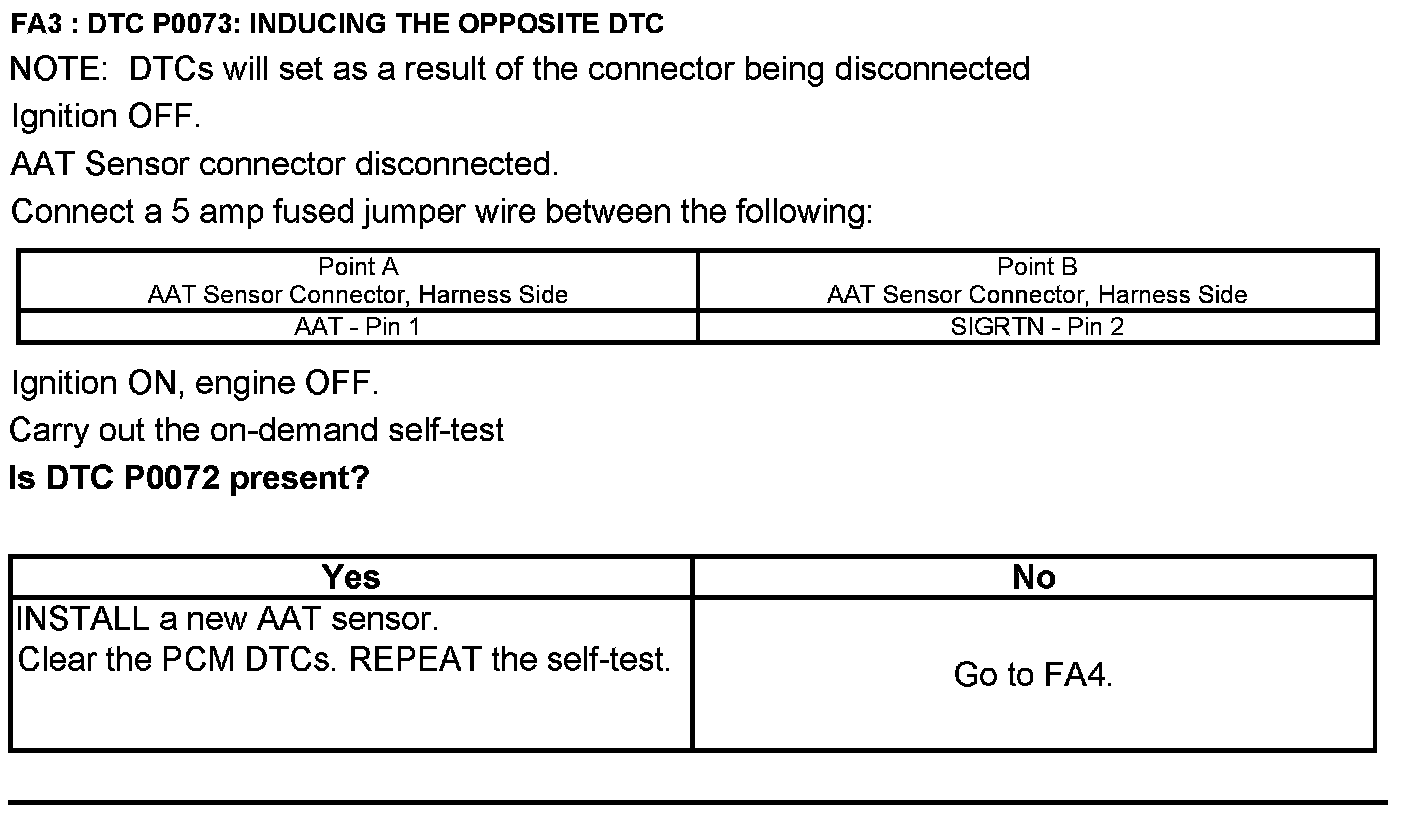Image resolution: width=1408 pixels, height=820 pixels.
Task: Select the 'Ignition OFF.' step line
Action: [x=106, y=117]
